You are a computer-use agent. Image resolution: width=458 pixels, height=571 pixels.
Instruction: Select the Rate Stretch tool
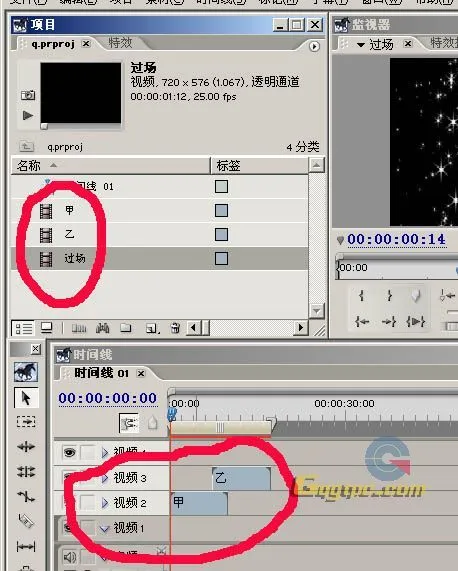[26, 496]
